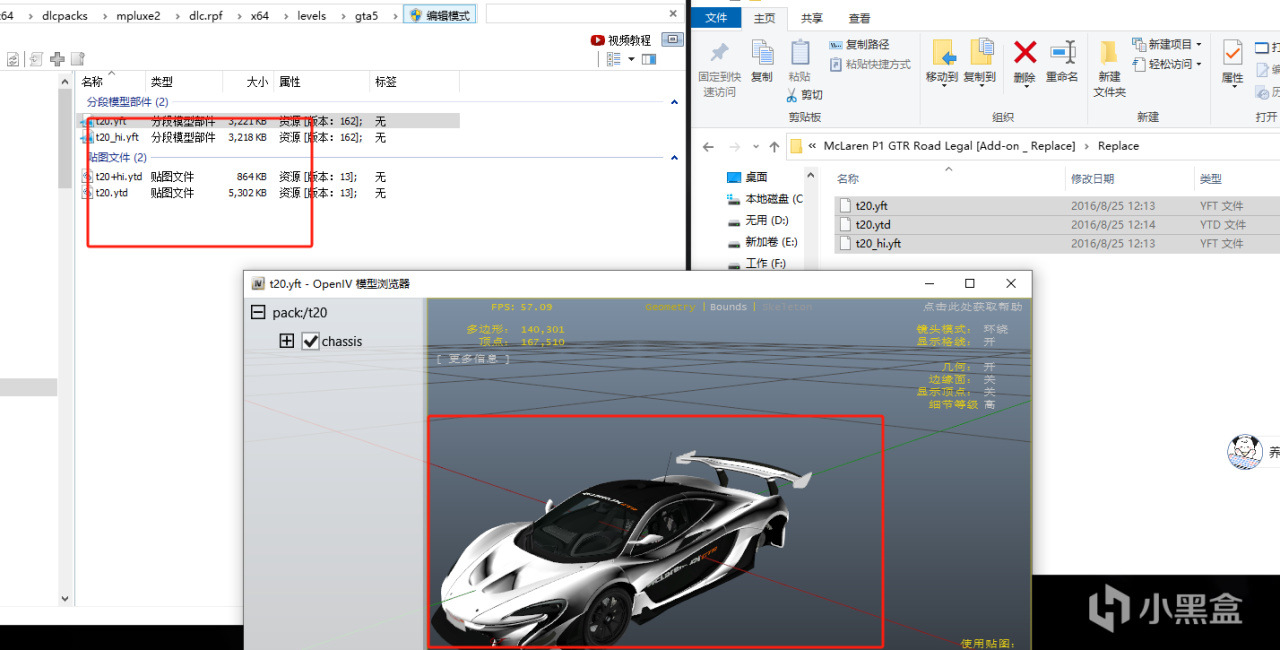The image size is (1280, 650).
Task: Sort OpenIV list by 属性 column
Action: pos(290,82)
